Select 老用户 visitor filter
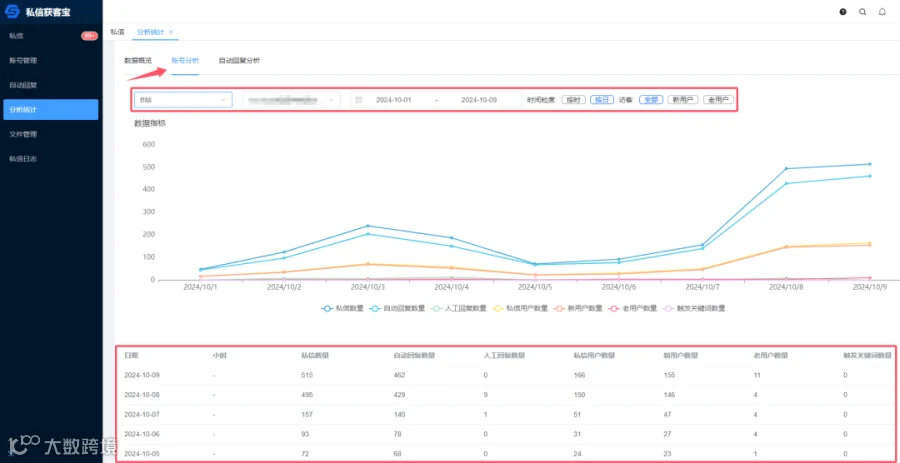Image resolution: width=900 pixels, height=463 pixels. pyautogui.click(x=719, y=100)
